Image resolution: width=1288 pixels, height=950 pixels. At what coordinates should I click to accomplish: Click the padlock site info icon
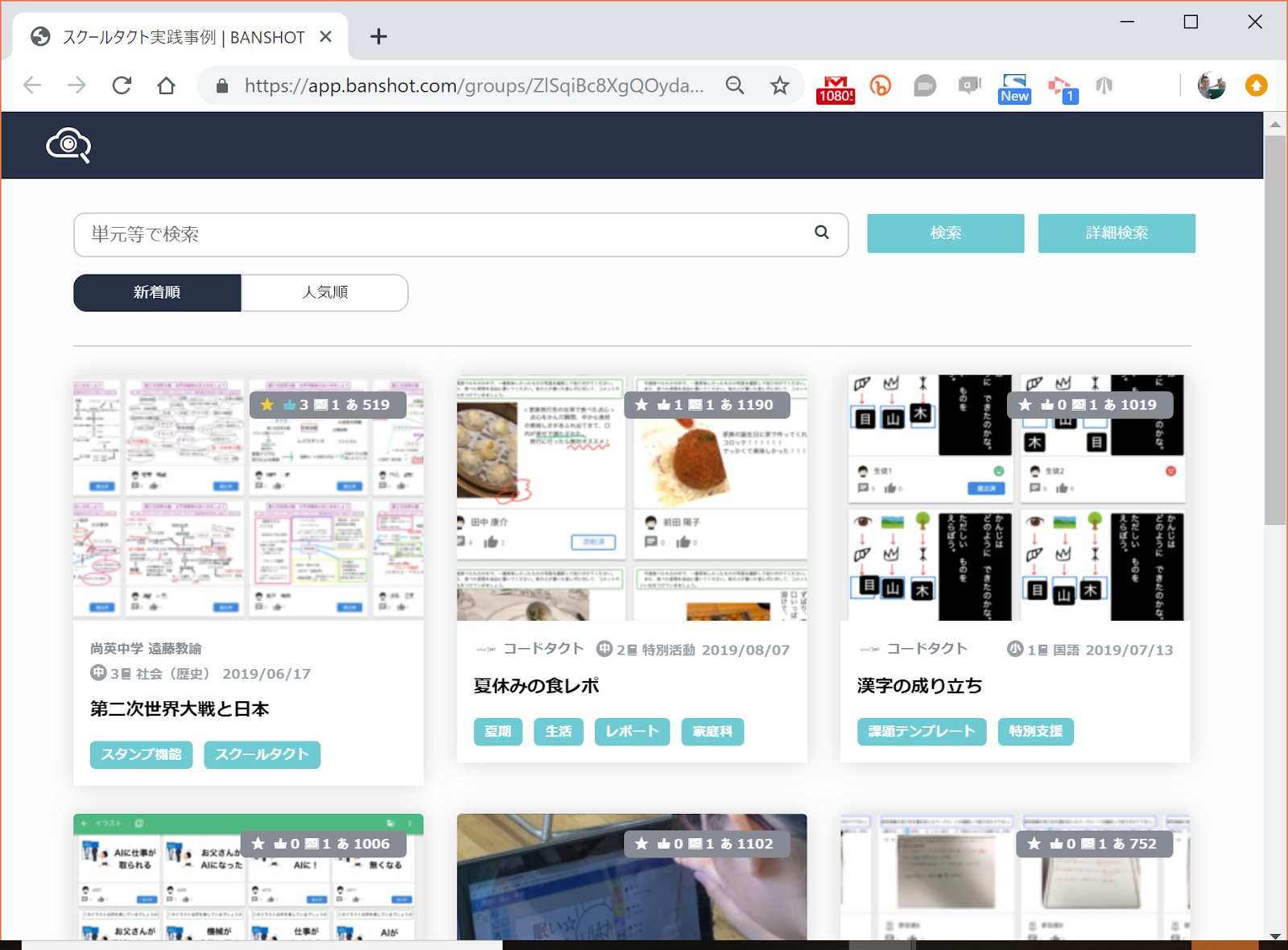(x=222, y=85)
